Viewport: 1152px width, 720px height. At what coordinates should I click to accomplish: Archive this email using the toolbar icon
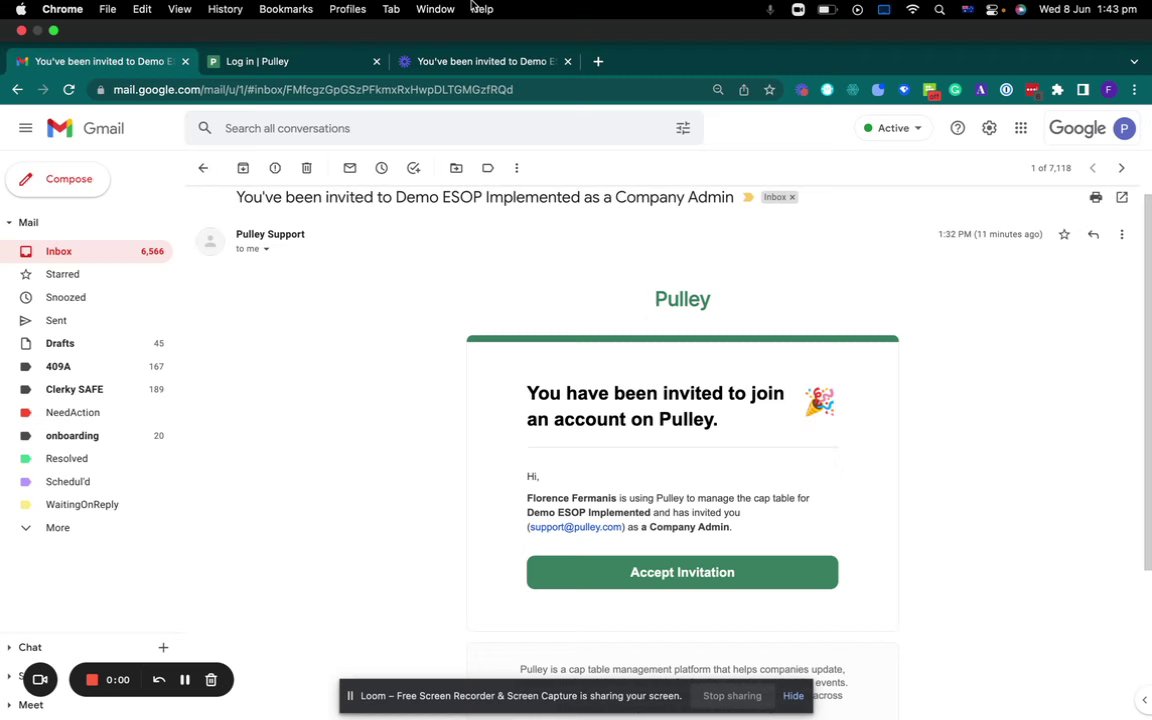[x=243, y=168]
